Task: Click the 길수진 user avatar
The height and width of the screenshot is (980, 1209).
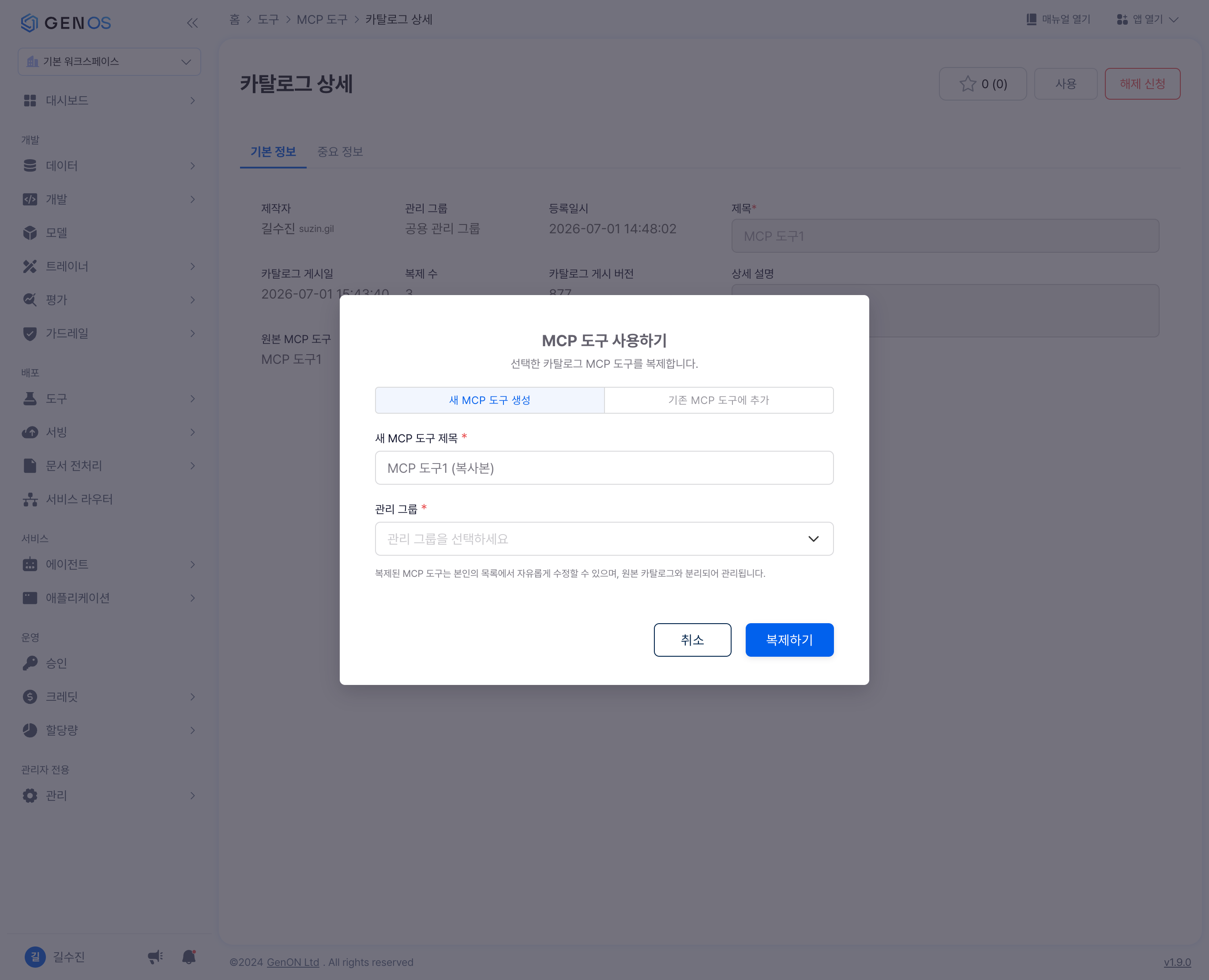Action: [x=35, y=957]
